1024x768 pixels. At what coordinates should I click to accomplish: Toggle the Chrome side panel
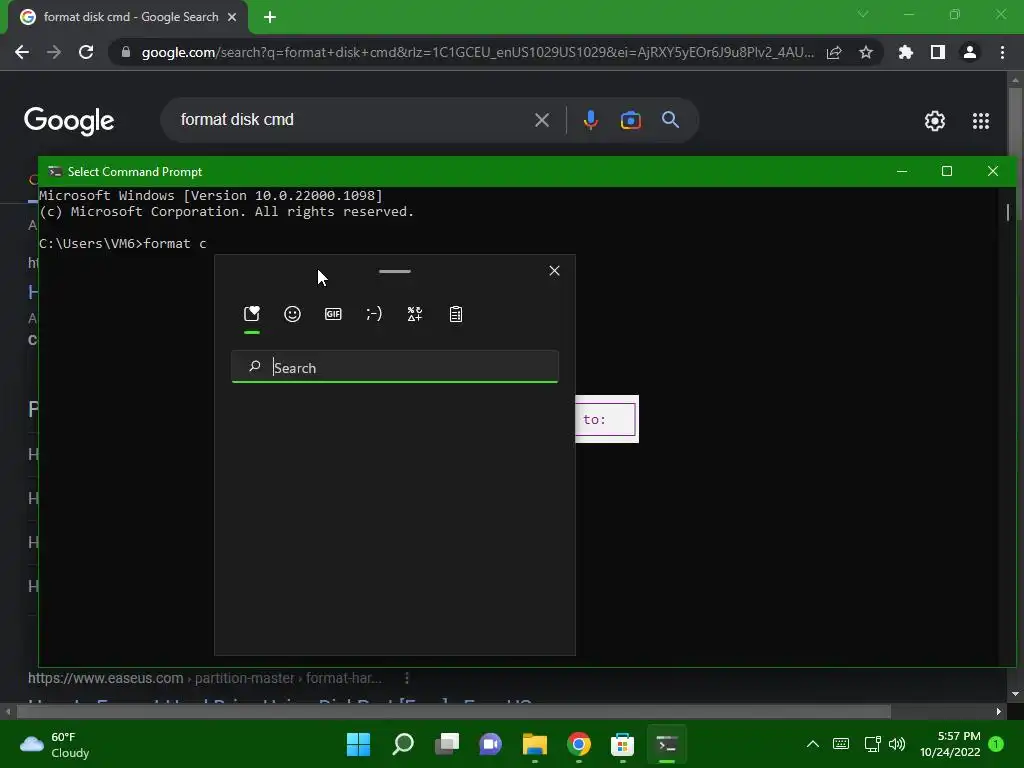tap(938, 52)
